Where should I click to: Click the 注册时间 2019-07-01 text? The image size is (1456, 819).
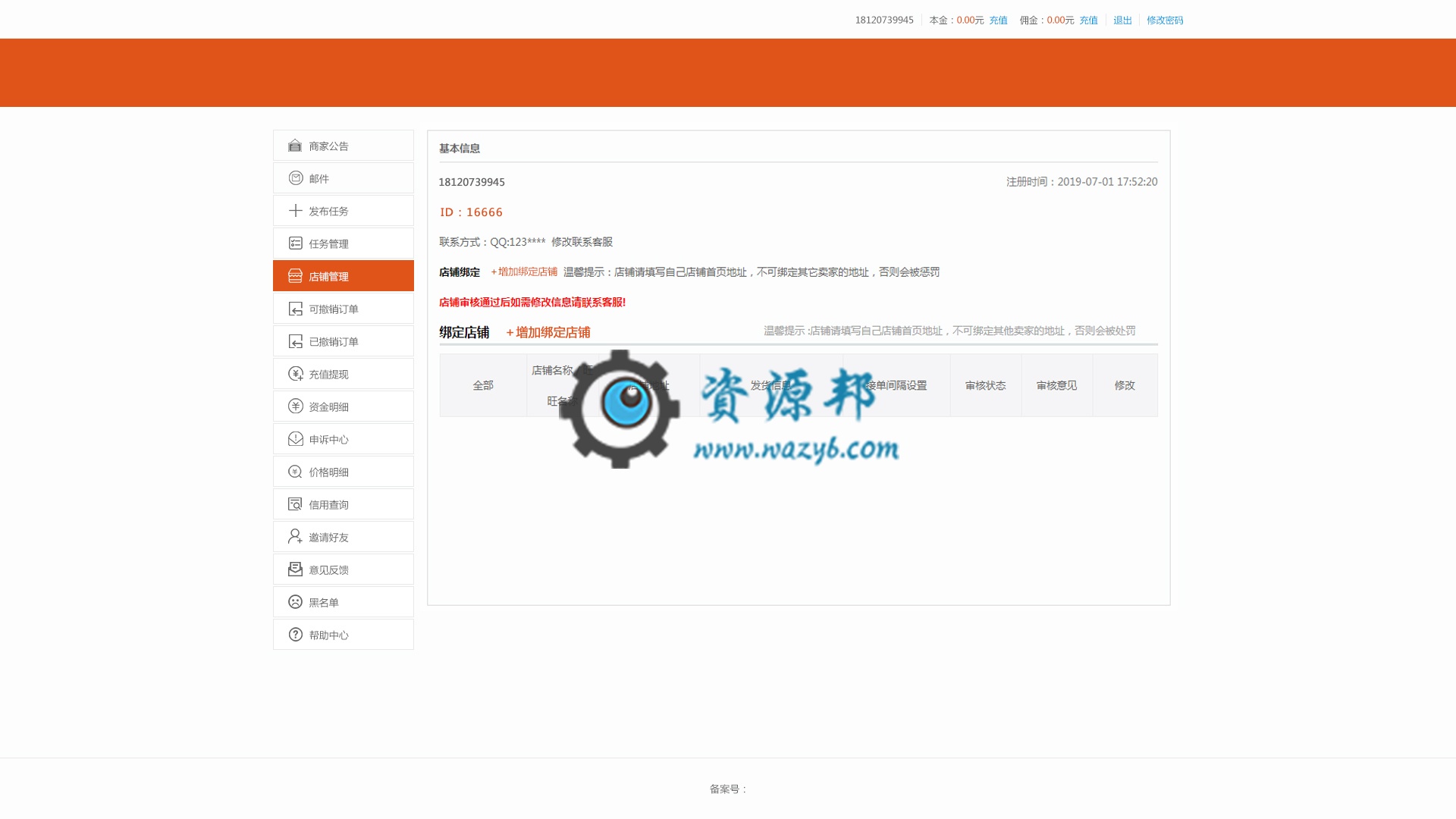[1081, 182]
